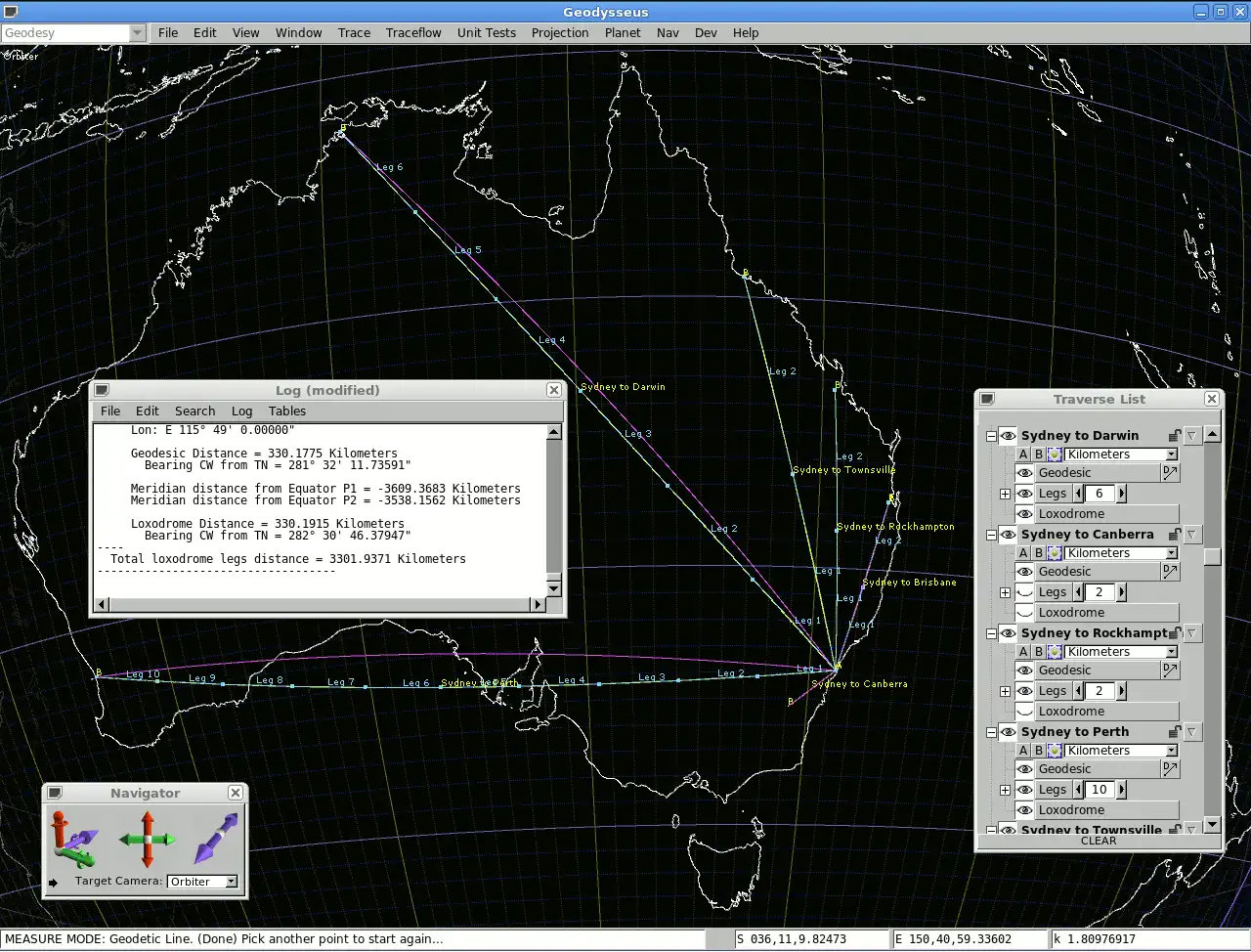The width and height of the screenshot is (1251, 952).
Task: Click the geodesic path icon for Sydney to Rockhampton
Action: pos(1170,671)
